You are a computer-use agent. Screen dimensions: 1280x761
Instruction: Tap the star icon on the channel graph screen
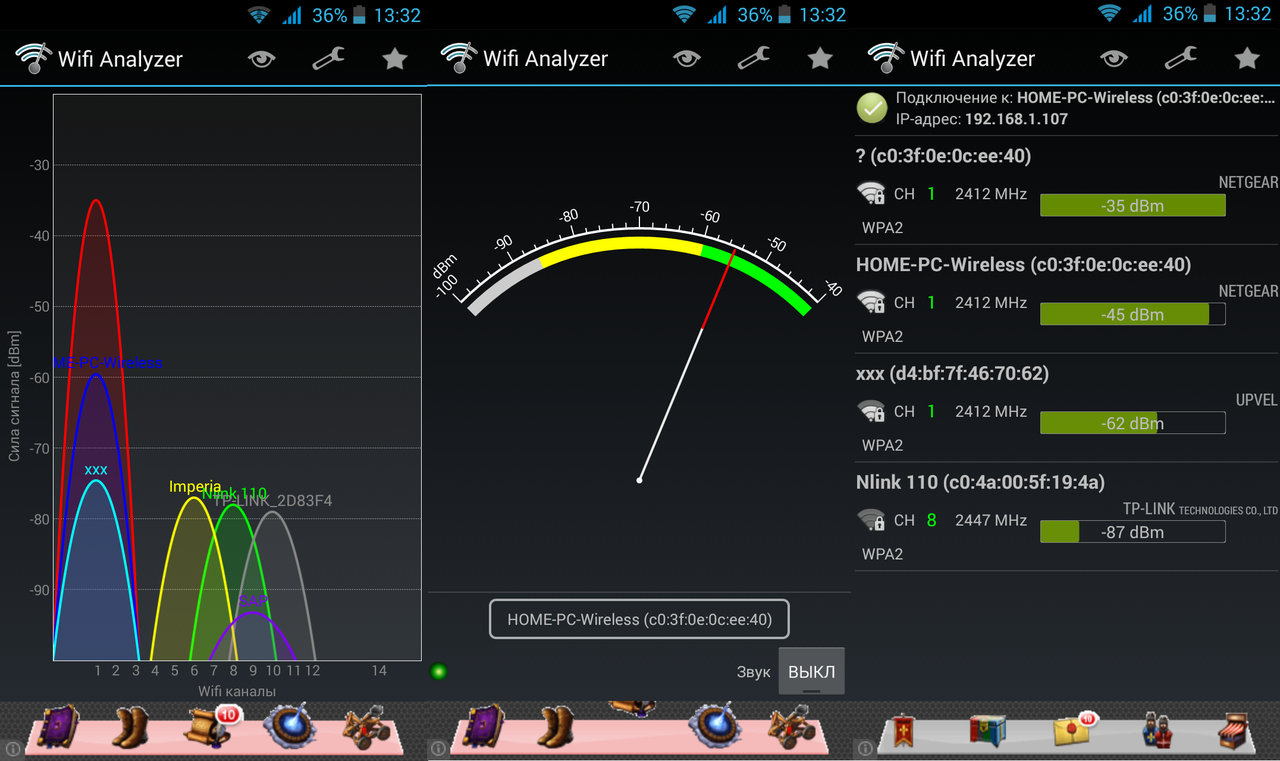395,59
